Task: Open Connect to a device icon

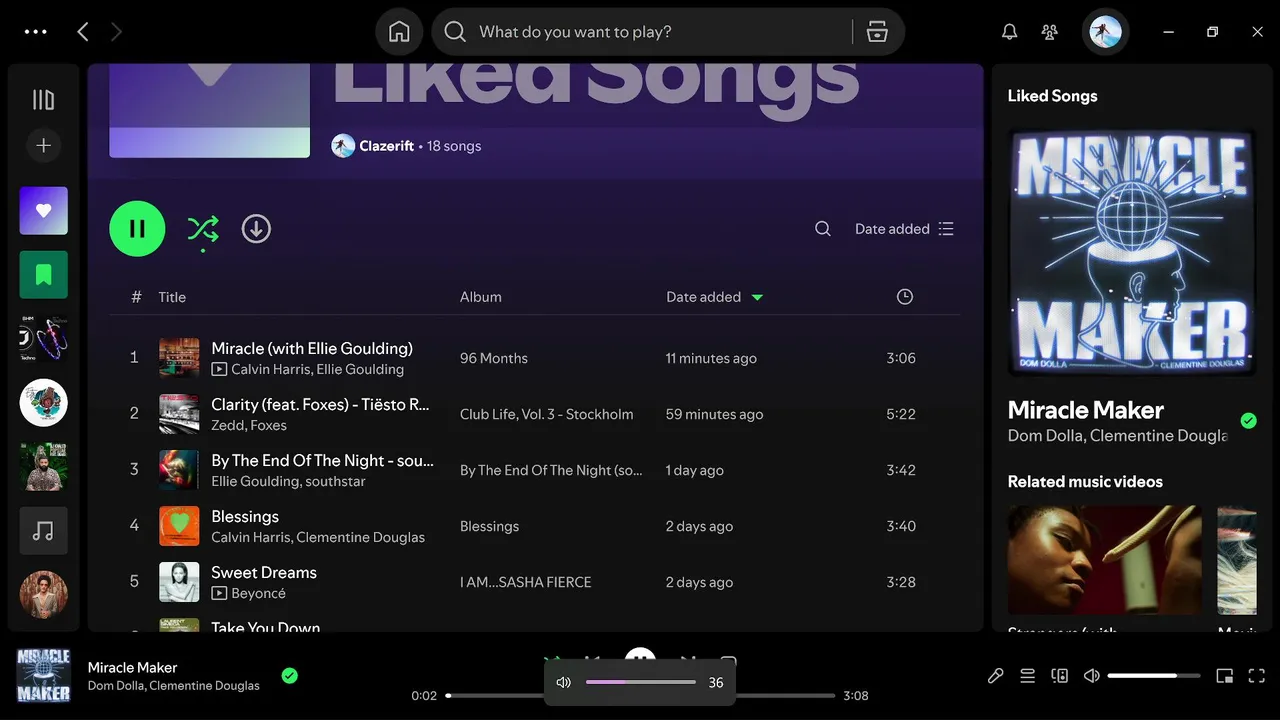Action: click(1060, 676)
